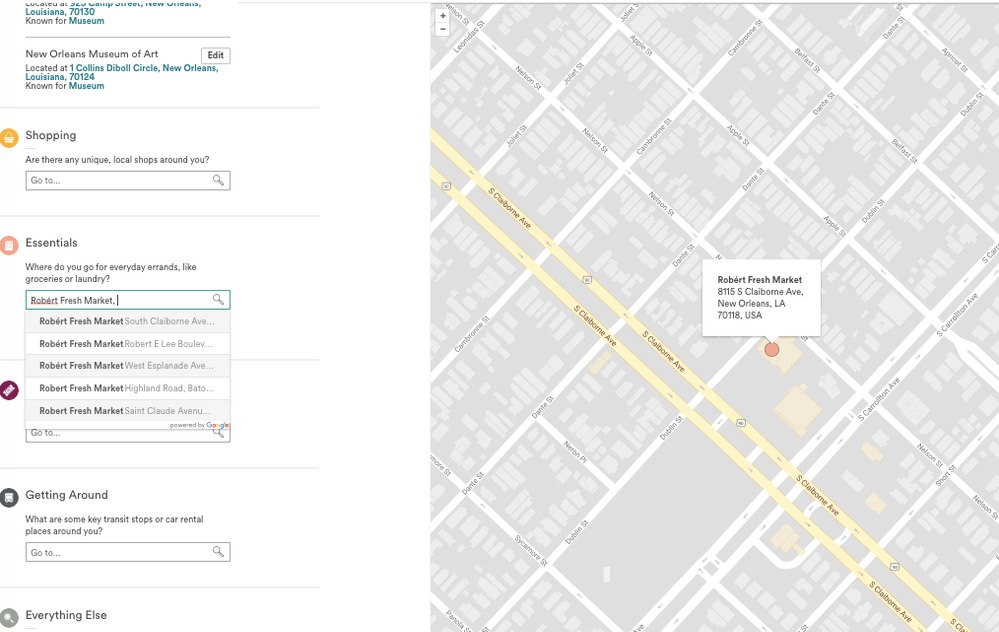
Task: Zoom in on the map
Action: 443,16
